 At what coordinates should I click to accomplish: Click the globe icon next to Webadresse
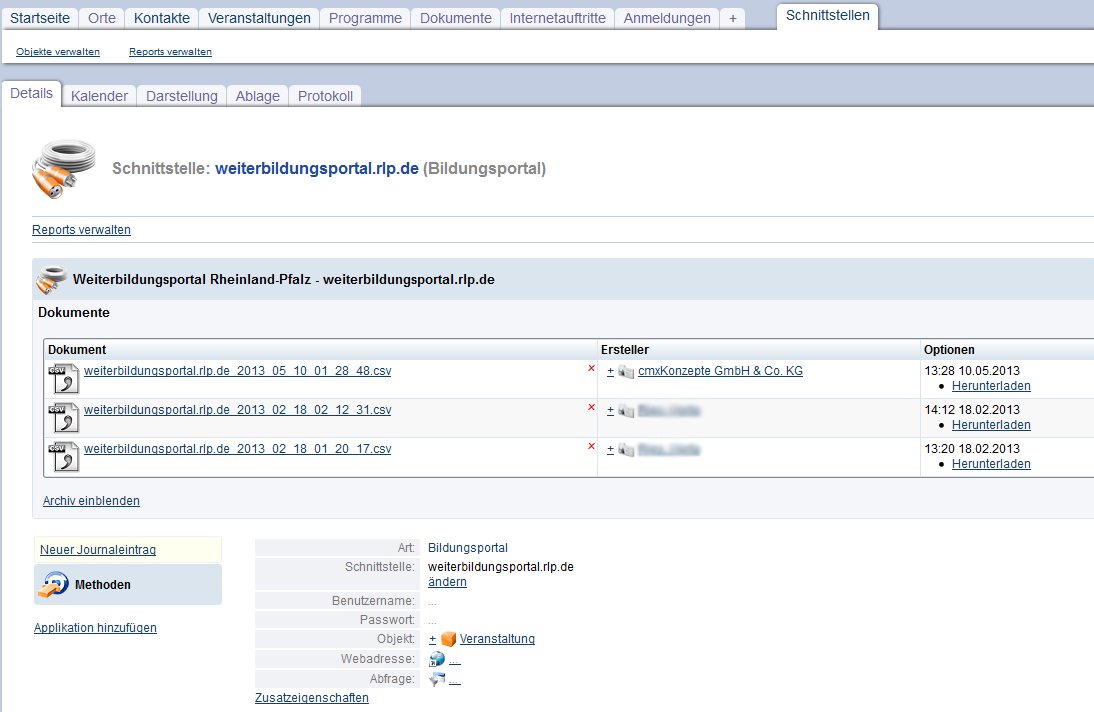click(x=437, y=660)
